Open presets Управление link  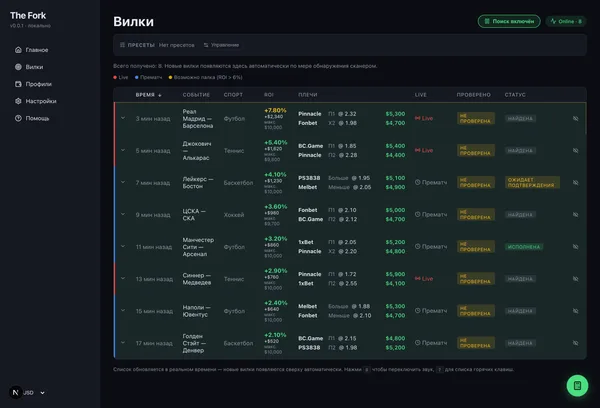[221, 45]
